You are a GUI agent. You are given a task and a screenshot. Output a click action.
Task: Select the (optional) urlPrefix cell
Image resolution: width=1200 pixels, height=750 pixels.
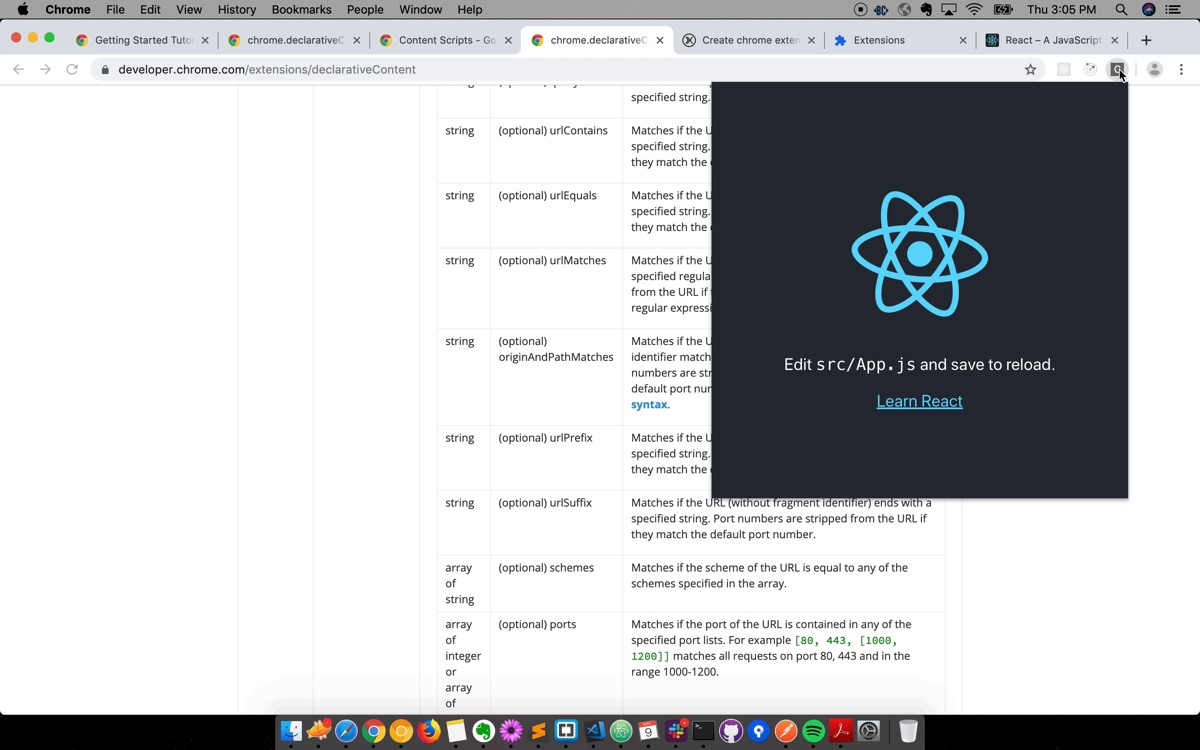556,458
